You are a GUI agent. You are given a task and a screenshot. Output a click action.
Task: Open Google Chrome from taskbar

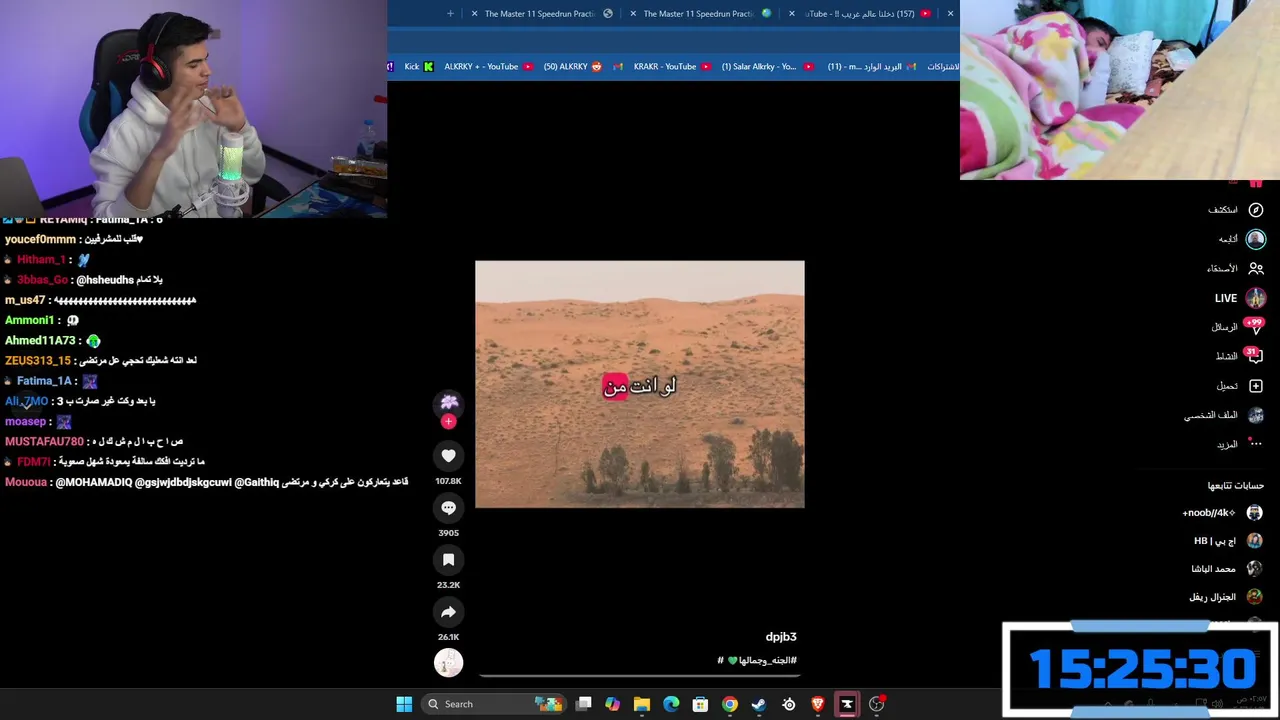click(730, 704)
